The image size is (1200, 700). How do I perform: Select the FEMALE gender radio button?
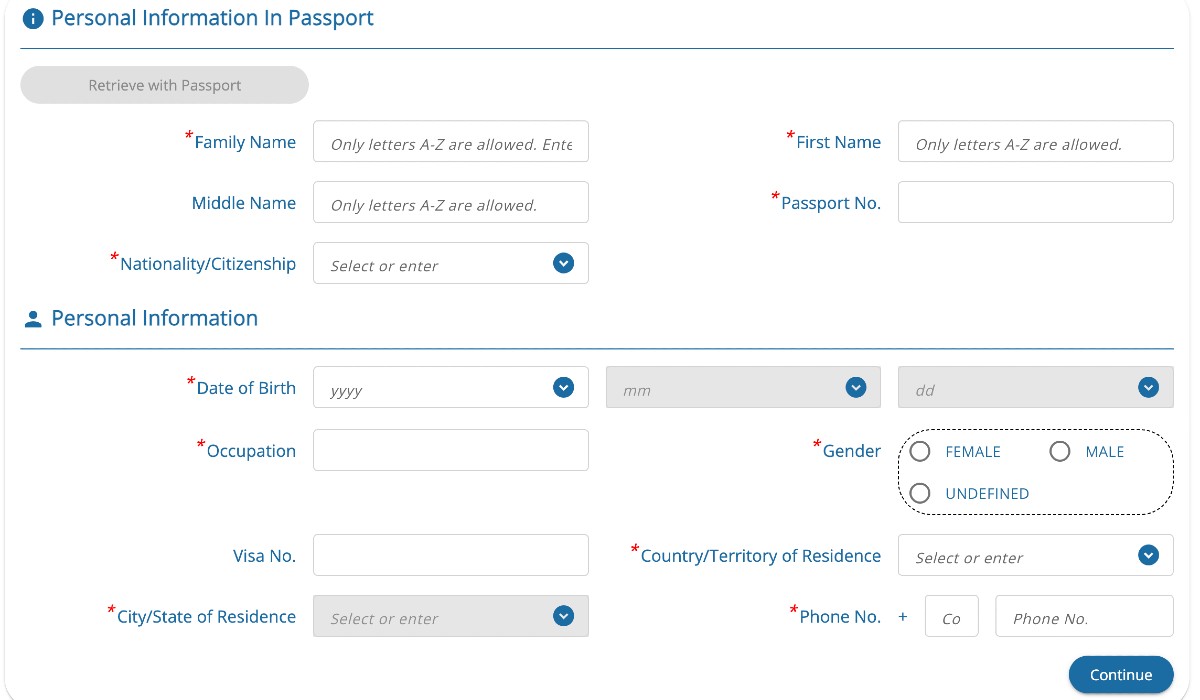coord(920,452)
